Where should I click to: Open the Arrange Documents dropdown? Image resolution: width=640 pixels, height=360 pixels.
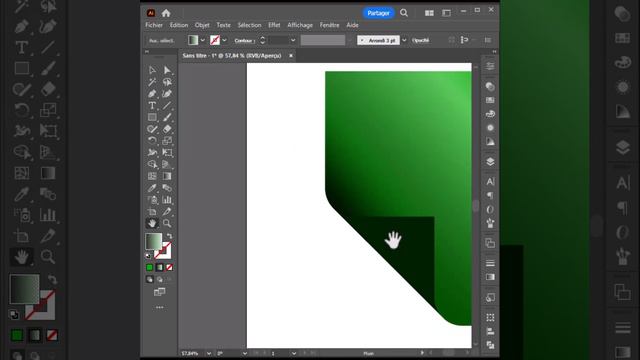point(429,13)
